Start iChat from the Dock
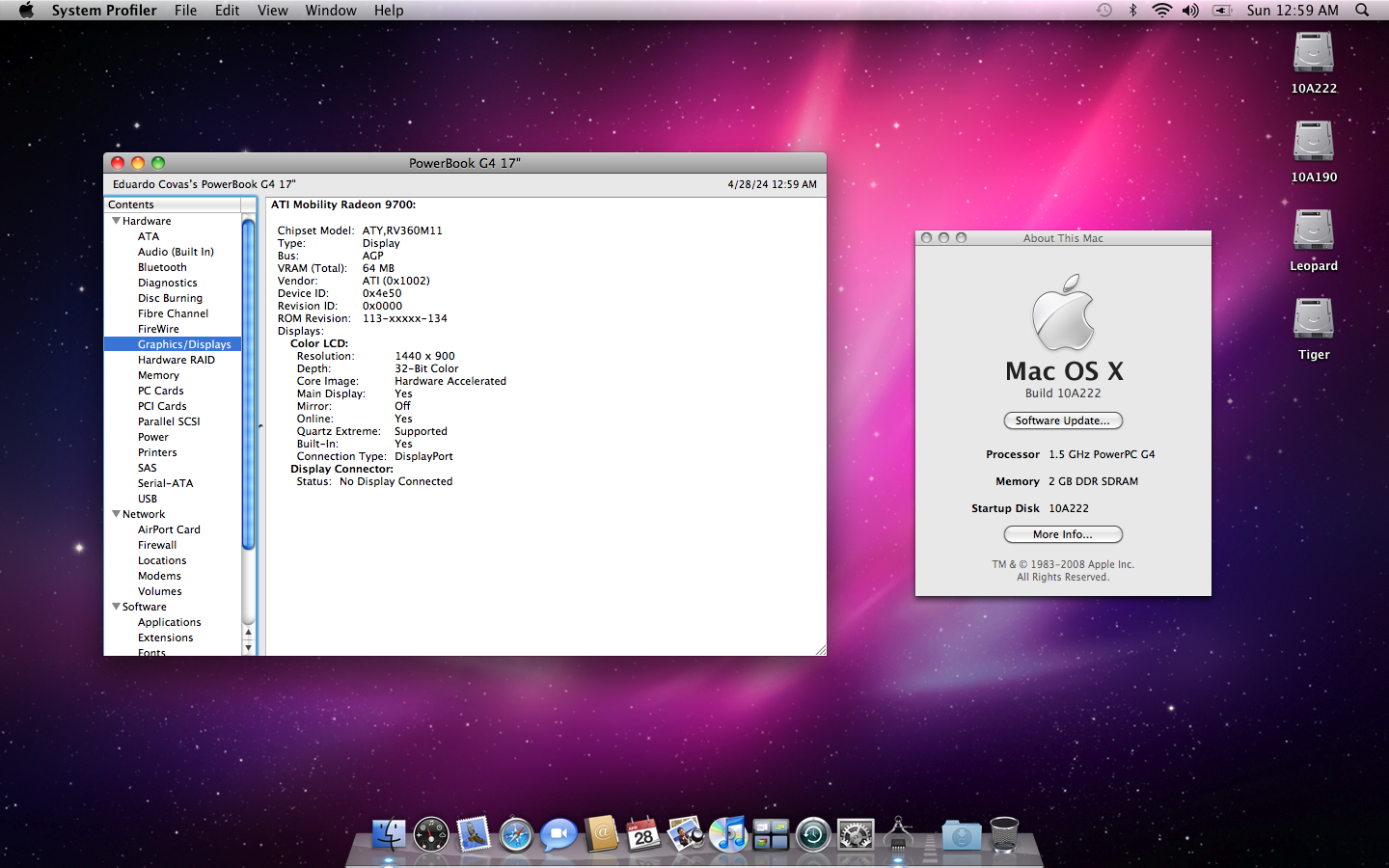Image resolution: width=1389 pixels, height=868 pixels. [558, 835]
